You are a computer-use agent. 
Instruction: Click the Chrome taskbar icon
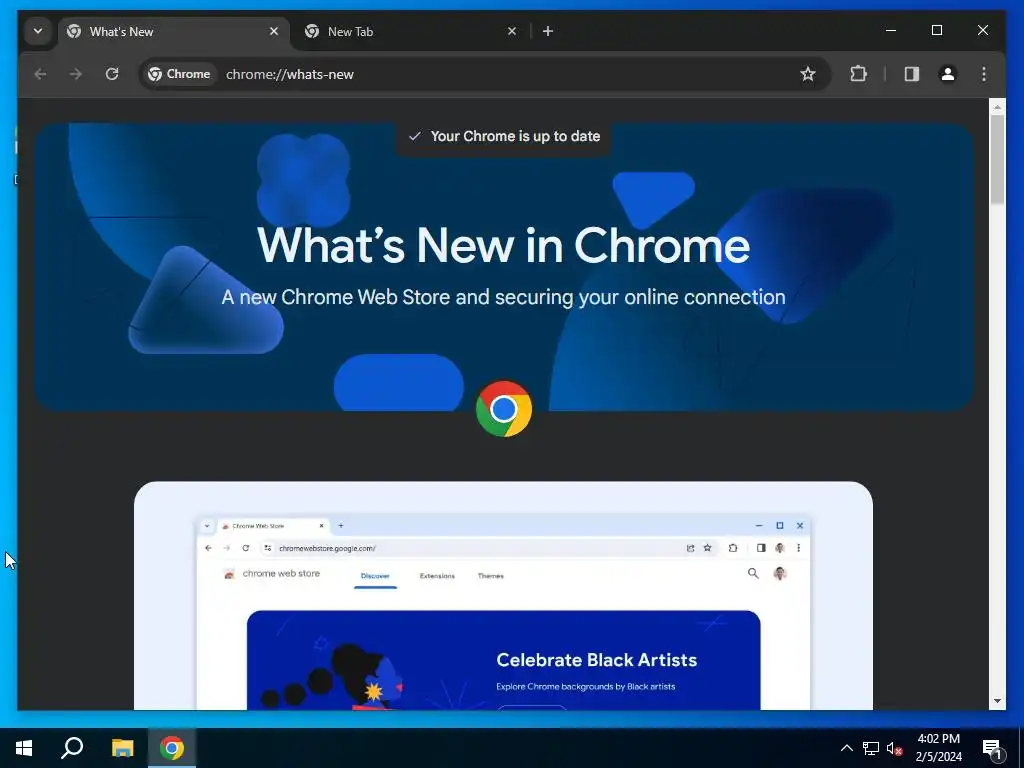172,748
